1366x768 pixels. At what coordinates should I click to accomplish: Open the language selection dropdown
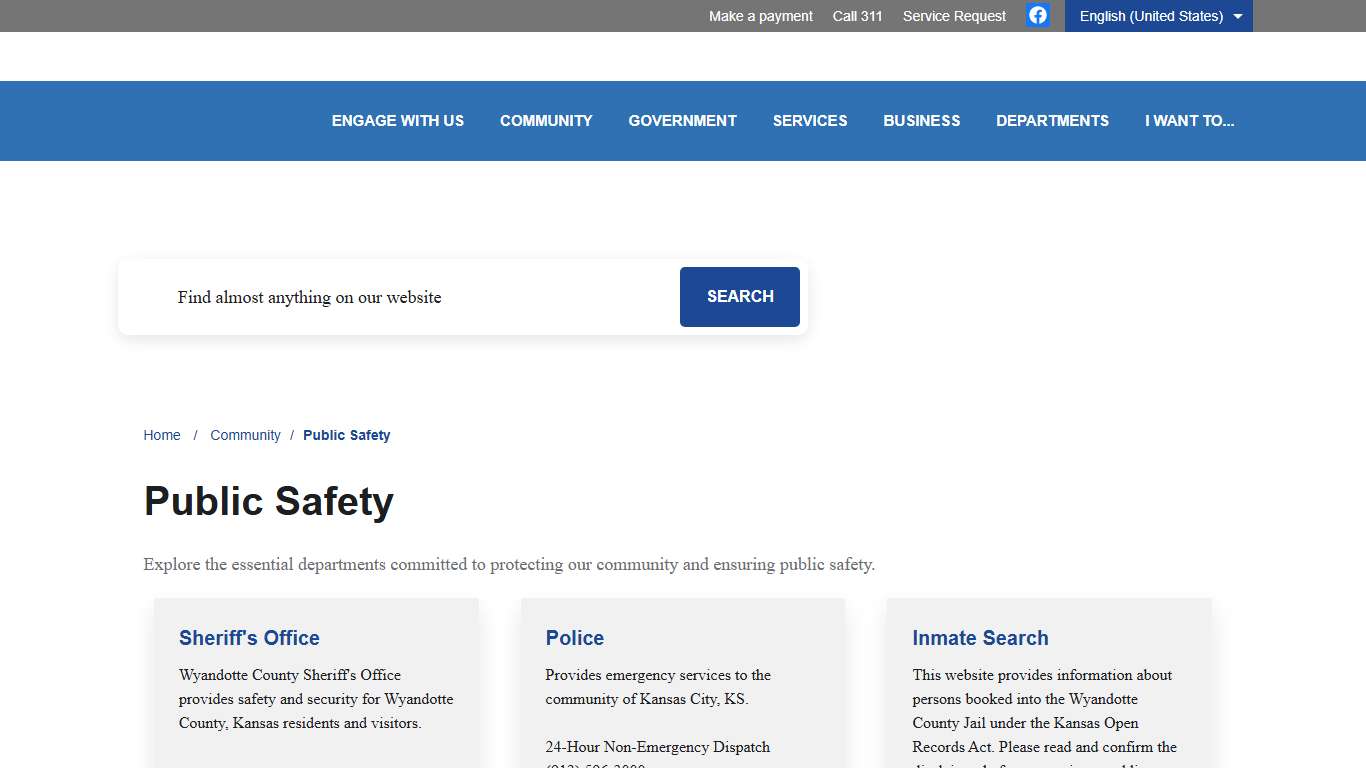click(x=1157, y=15)
